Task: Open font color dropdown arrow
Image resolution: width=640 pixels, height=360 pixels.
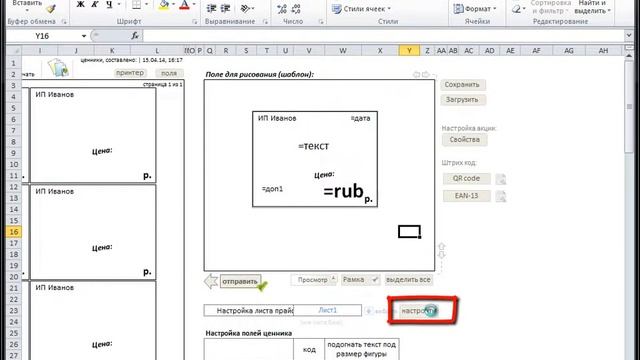Action: 194,5
